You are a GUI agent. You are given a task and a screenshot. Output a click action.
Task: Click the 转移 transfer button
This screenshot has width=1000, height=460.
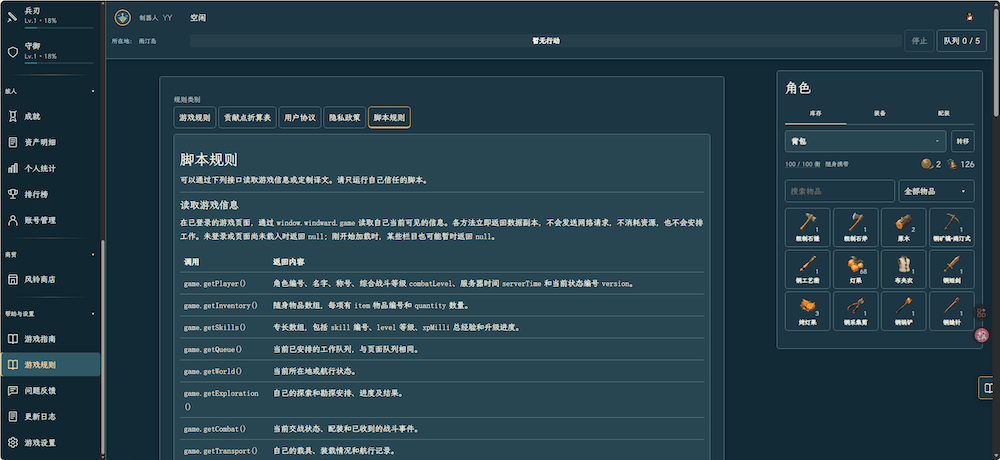962,141
